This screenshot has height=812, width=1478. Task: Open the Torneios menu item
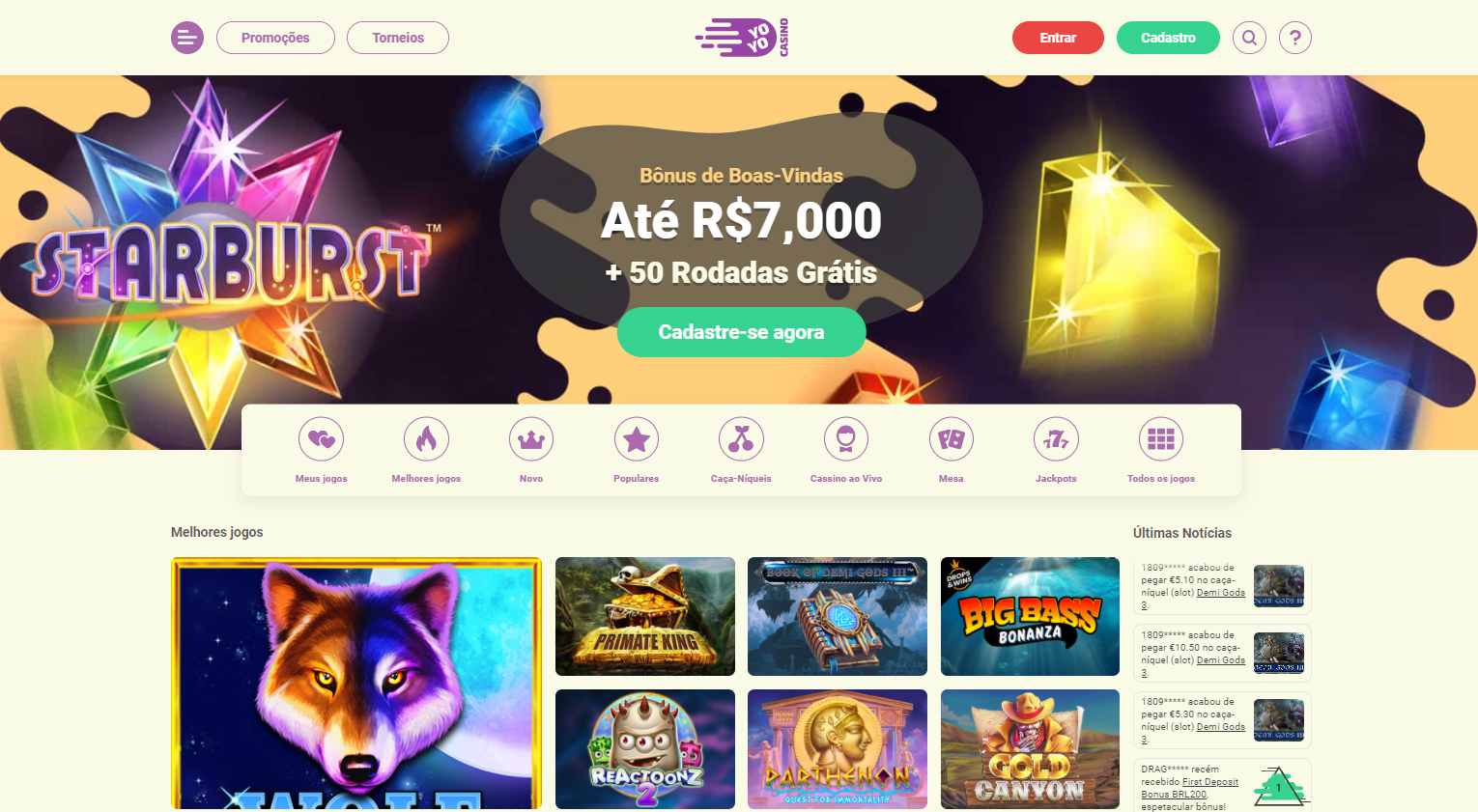398,38
